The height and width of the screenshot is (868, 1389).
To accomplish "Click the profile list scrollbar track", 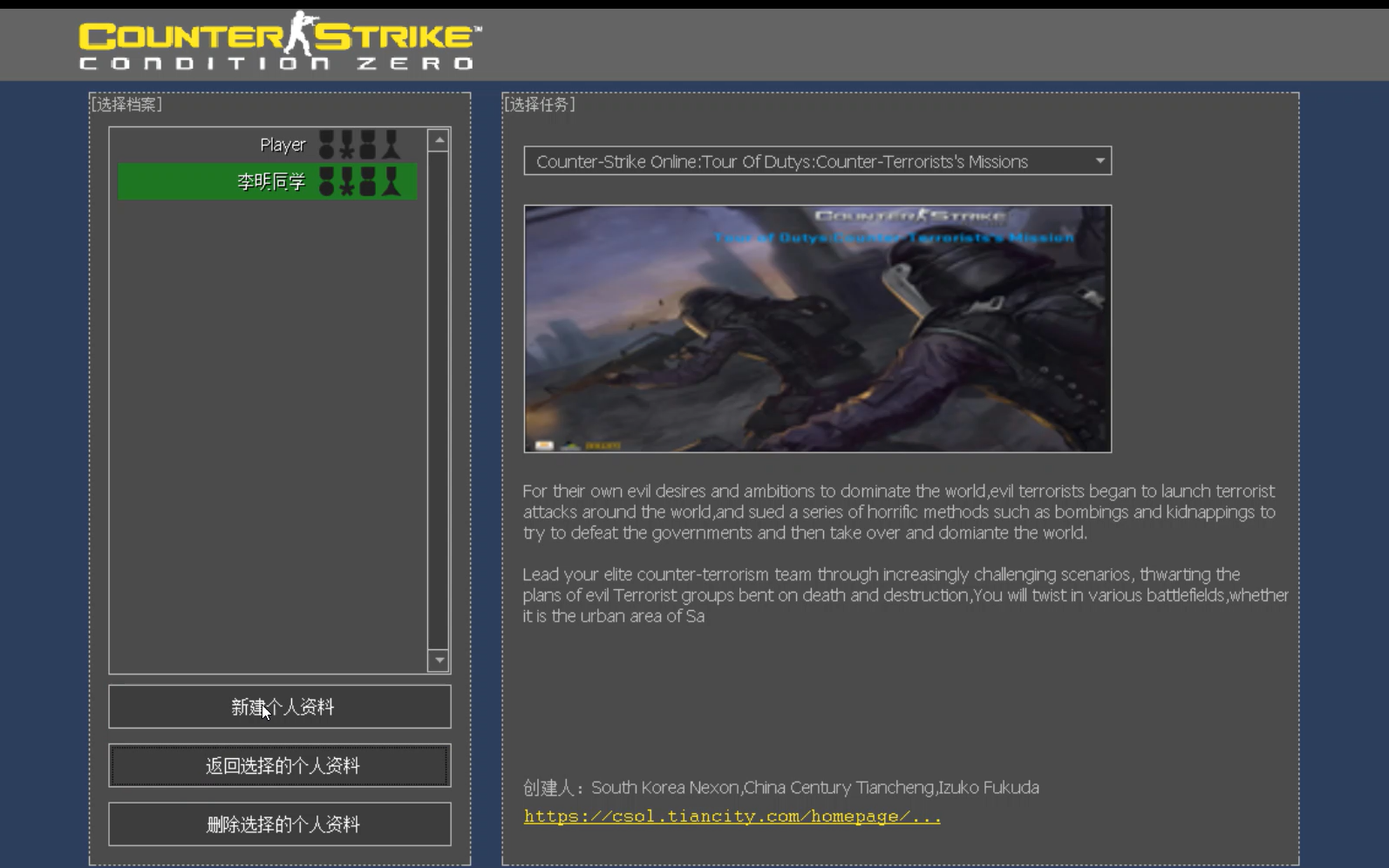I will pos(439,401).
